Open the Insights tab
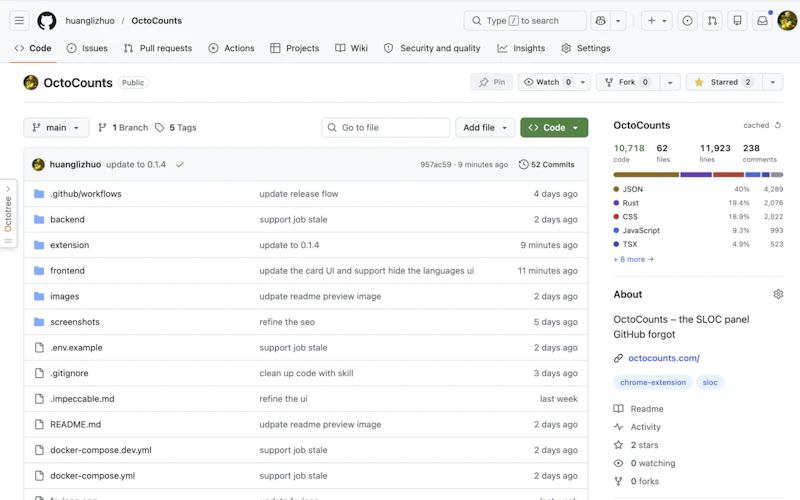Screen dimensions: 800x500 pyautogui.click(x=521, y=48)
